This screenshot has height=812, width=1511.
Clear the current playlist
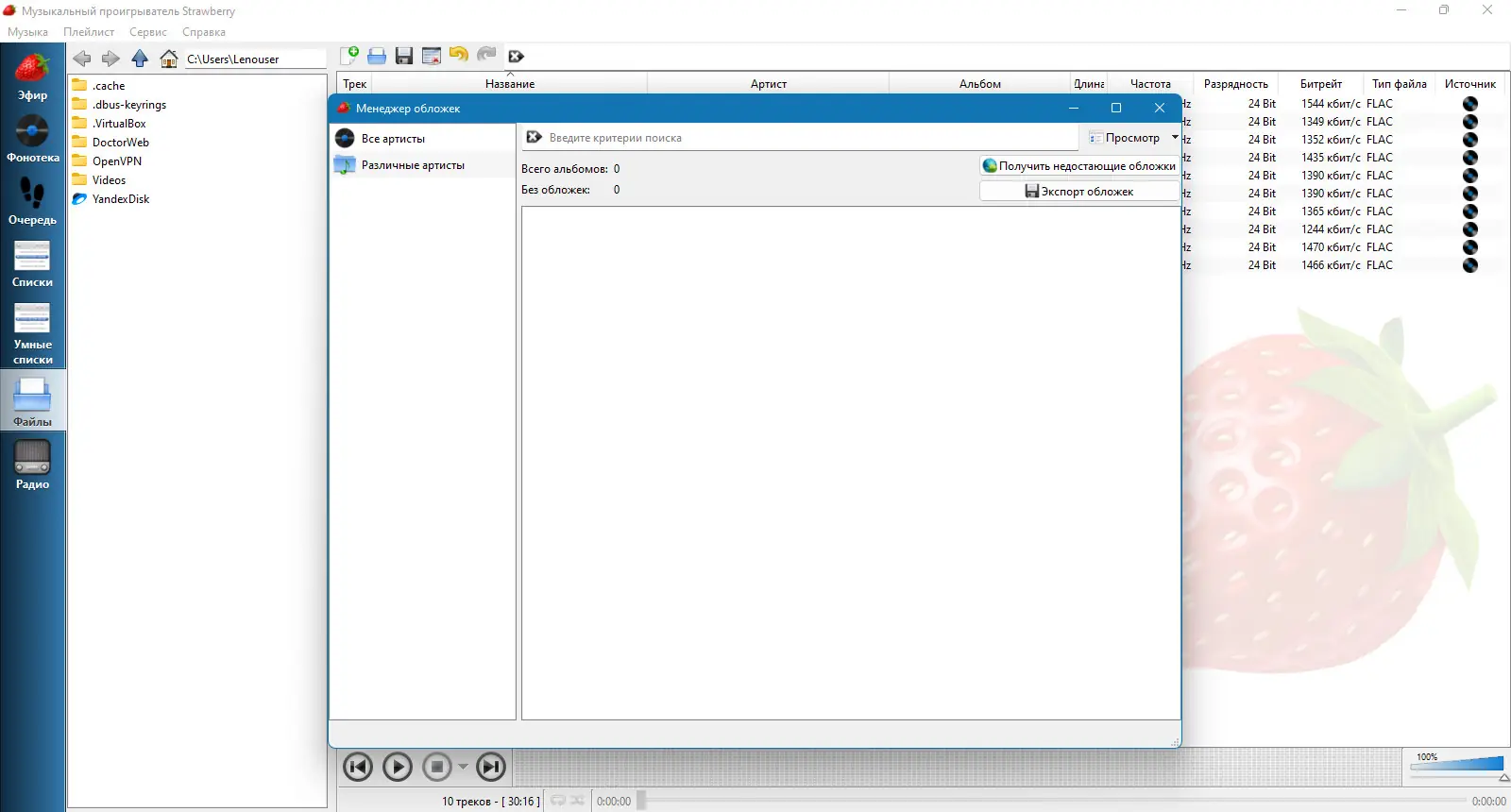[x=432, y=56]
